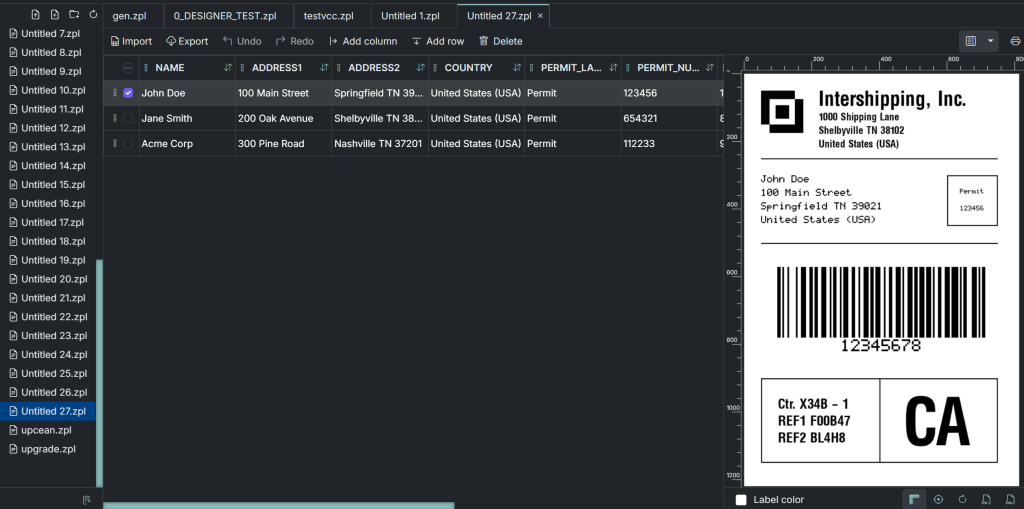Click the Undo button
Screen dimensions: 1024x509
tap(242, 41)
